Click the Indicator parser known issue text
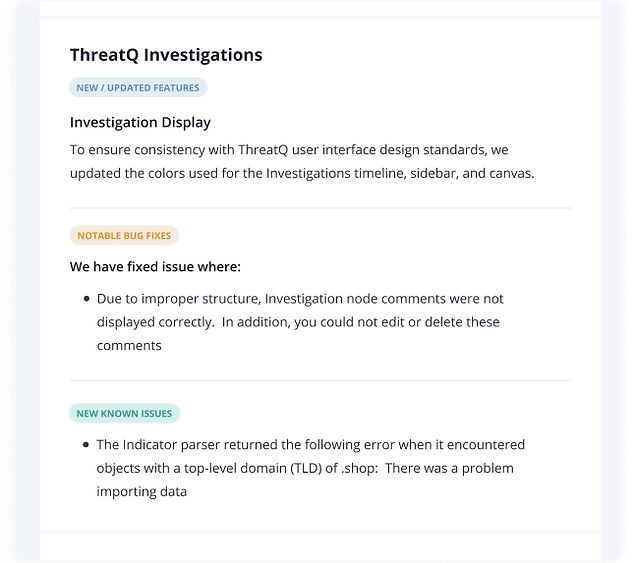The height and width of the screenshot is (563, 636). 311,468
